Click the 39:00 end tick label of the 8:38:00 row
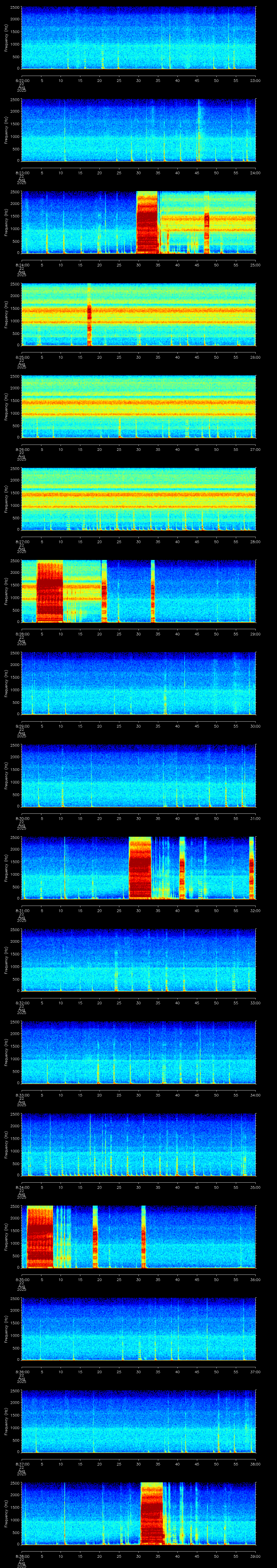The width and height of the screenshot is (277, 1568). (x=256, y=1556)
